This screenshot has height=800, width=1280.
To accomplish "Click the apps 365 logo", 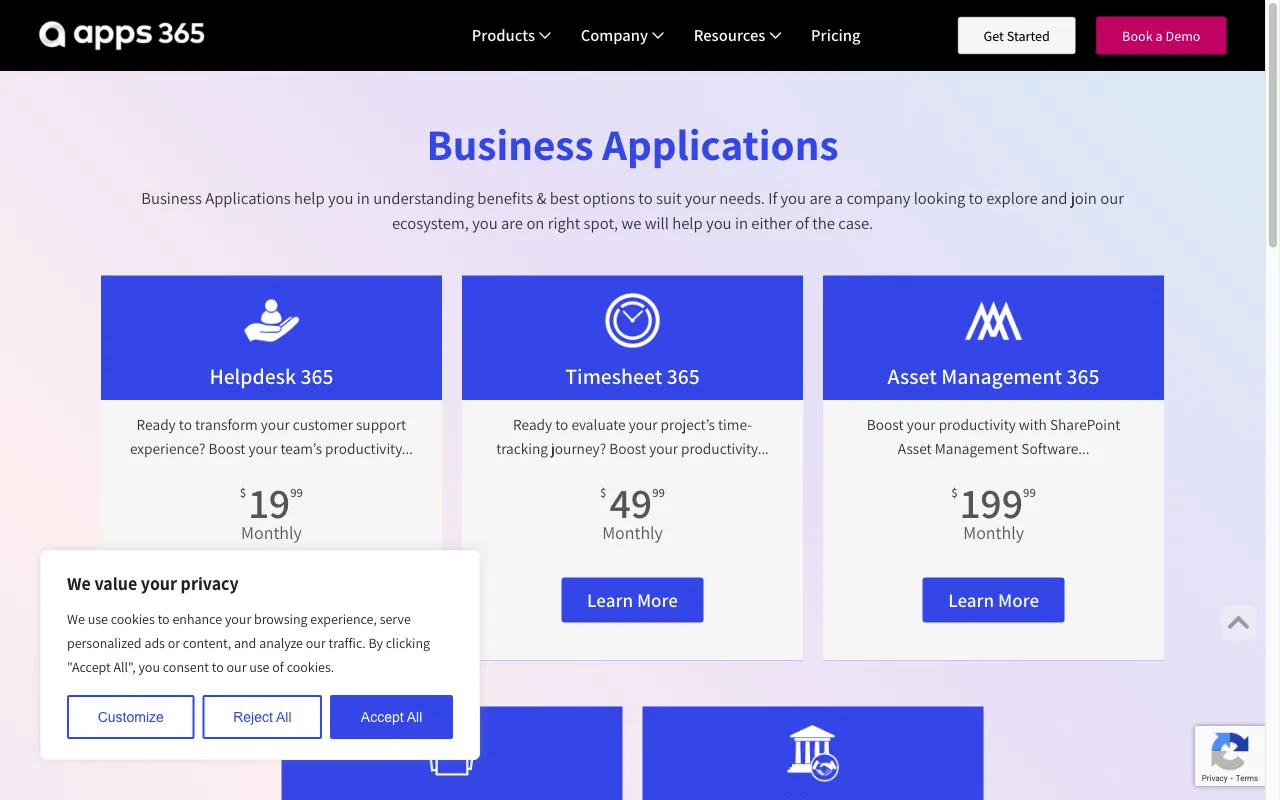I will pyautogui.click(x=122, y=35).
